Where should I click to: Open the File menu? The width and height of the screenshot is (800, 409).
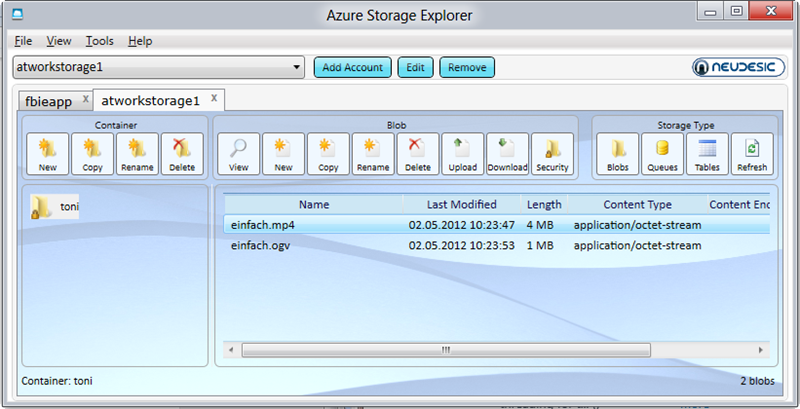[24, 41]
